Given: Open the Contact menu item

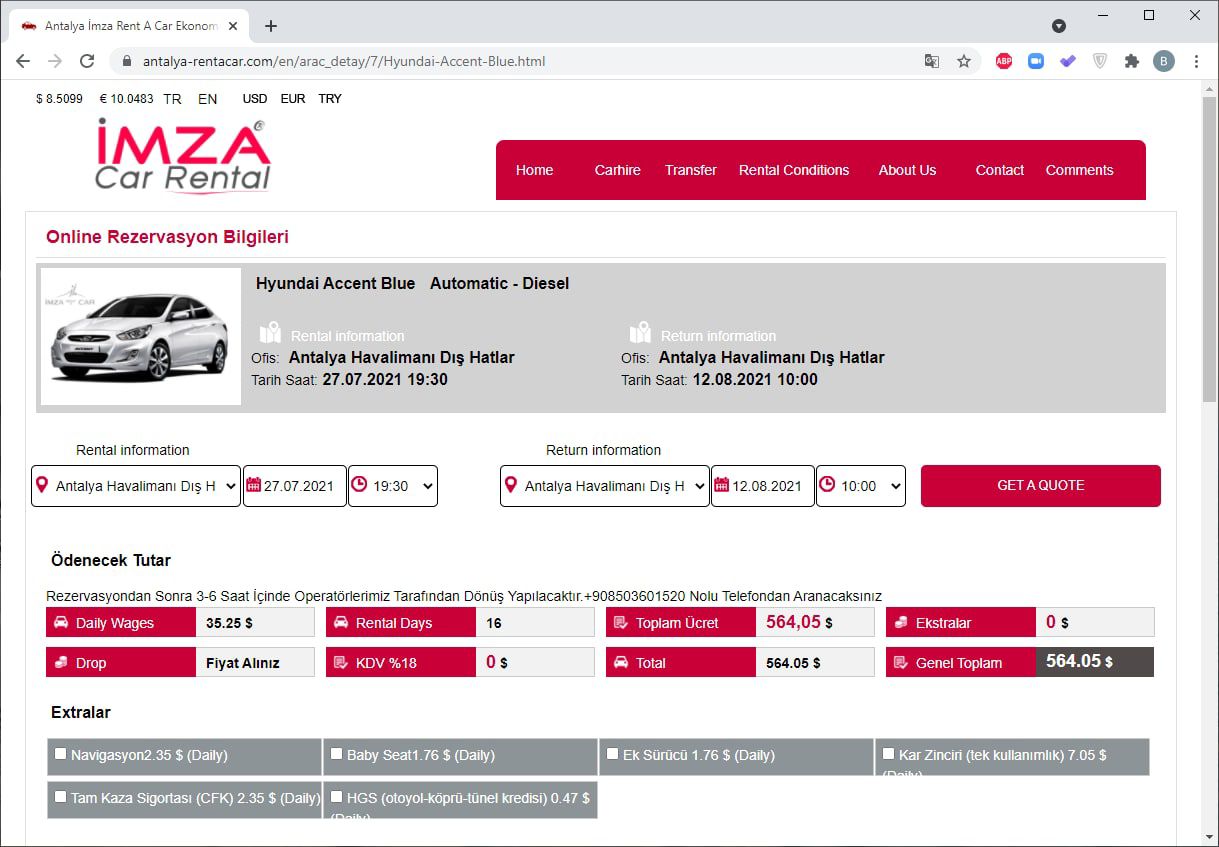Looking at the screenshot, I should tap(1000, 170).
